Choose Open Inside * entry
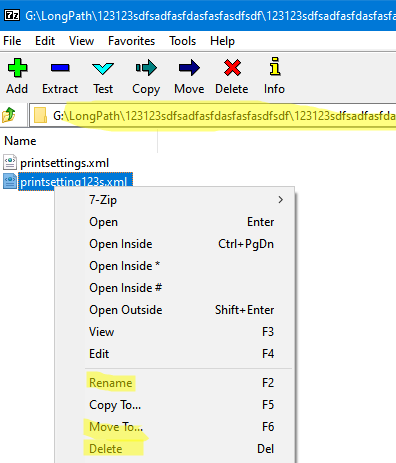The width and height of the screenshot is (396, 463). [x=174, y=266]
